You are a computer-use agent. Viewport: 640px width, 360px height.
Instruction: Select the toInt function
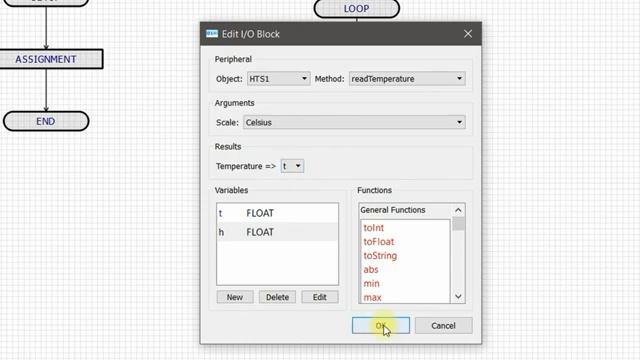(x=373, y=228)
